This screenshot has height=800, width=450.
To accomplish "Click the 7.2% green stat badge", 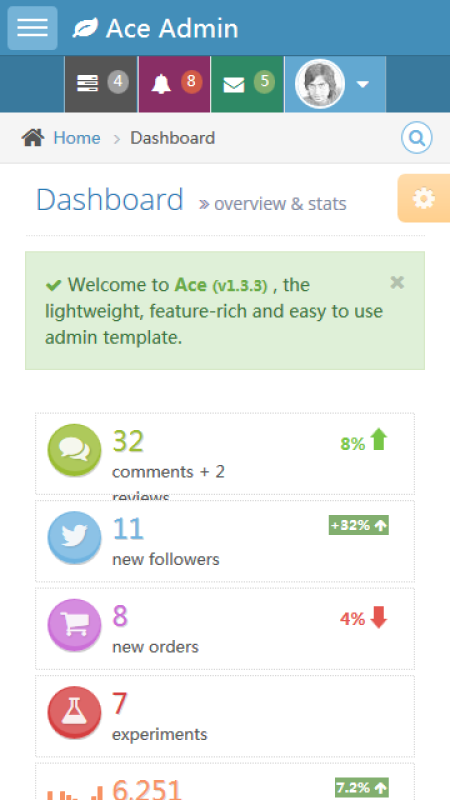I will coord(362,787).
